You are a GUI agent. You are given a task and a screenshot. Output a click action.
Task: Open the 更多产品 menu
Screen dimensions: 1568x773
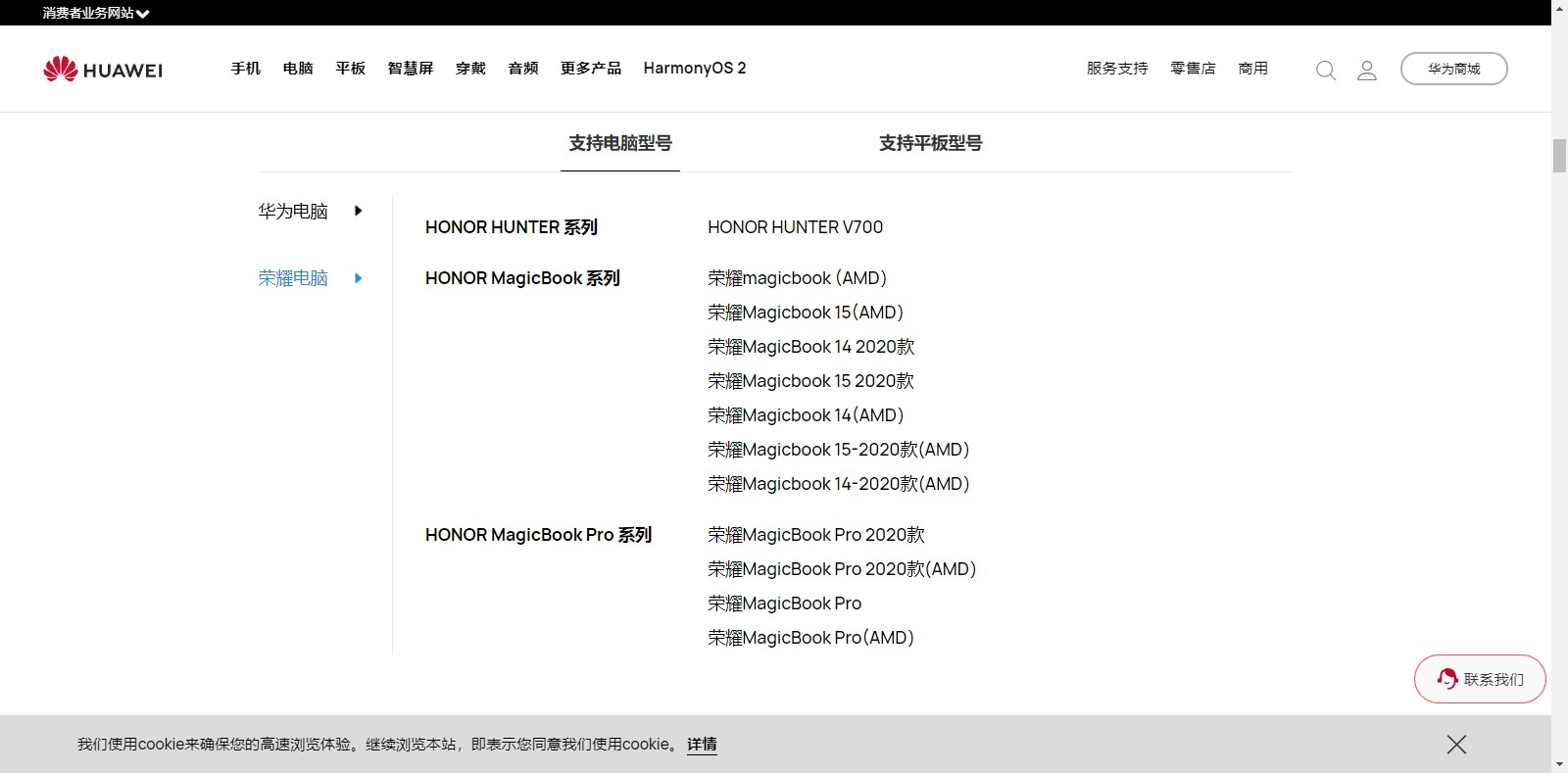[x=591, y=69]
